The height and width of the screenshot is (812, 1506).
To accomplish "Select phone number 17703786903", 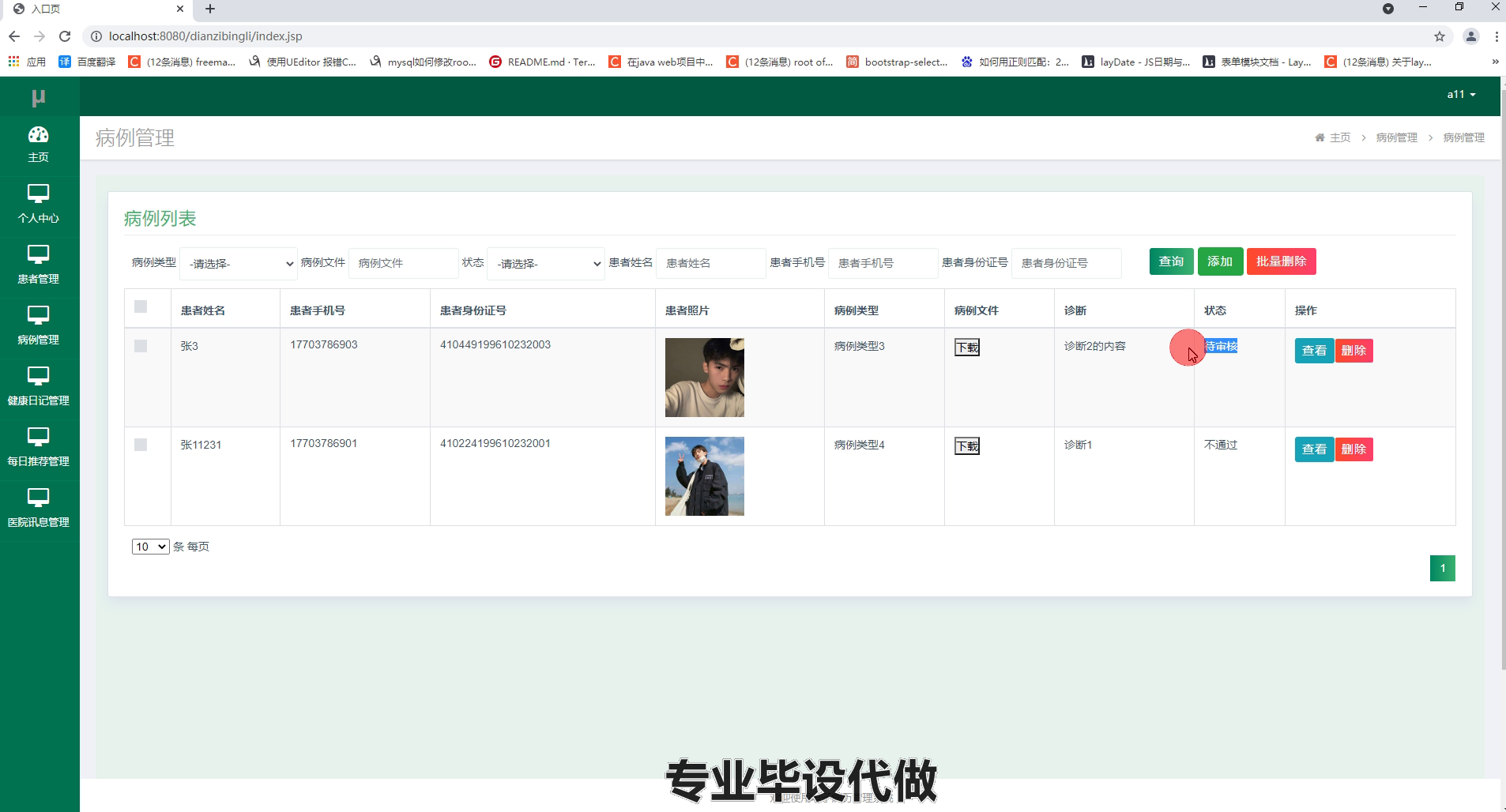I will pyautogui.click(x=323, y=344).
